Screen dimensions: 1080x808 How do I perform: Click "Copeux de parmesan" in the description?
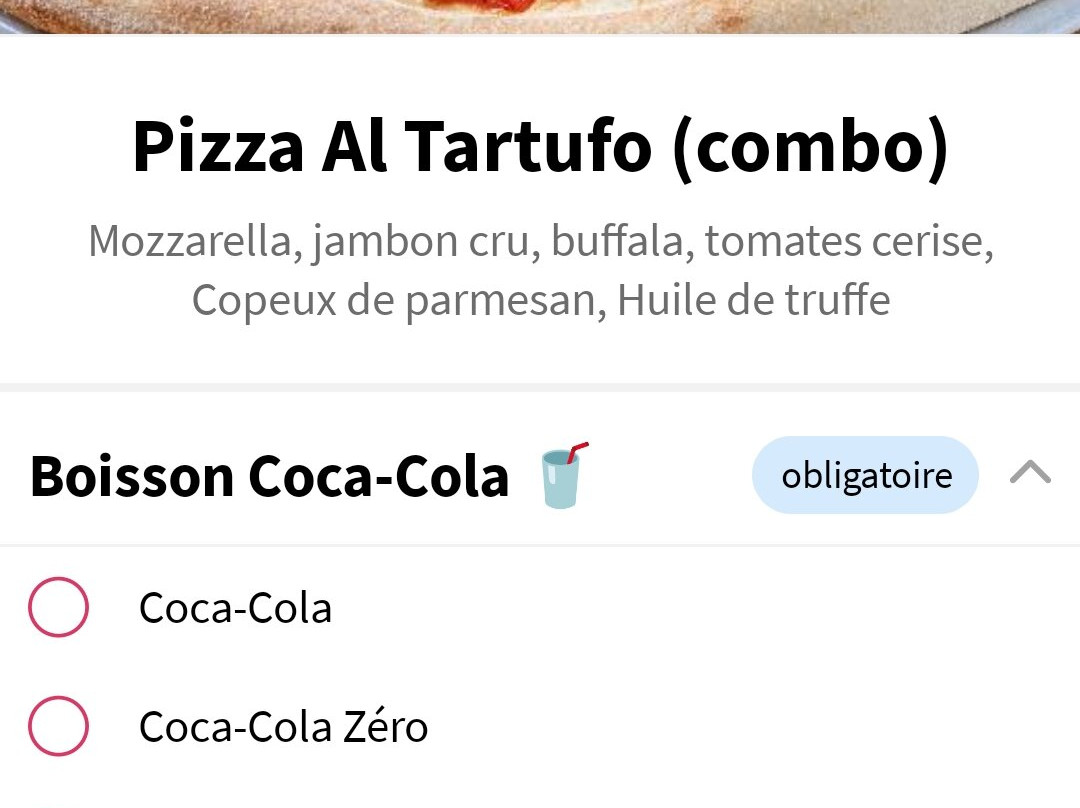pyautogui.click(x=396, y=300)
